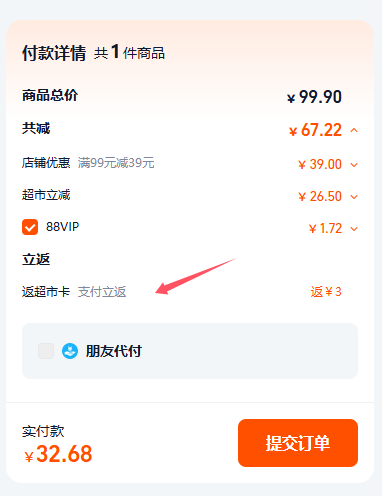Screen dimensions: 382x496
Task: Click the 满99元减39元 coupon text
Action: [116, 163]
